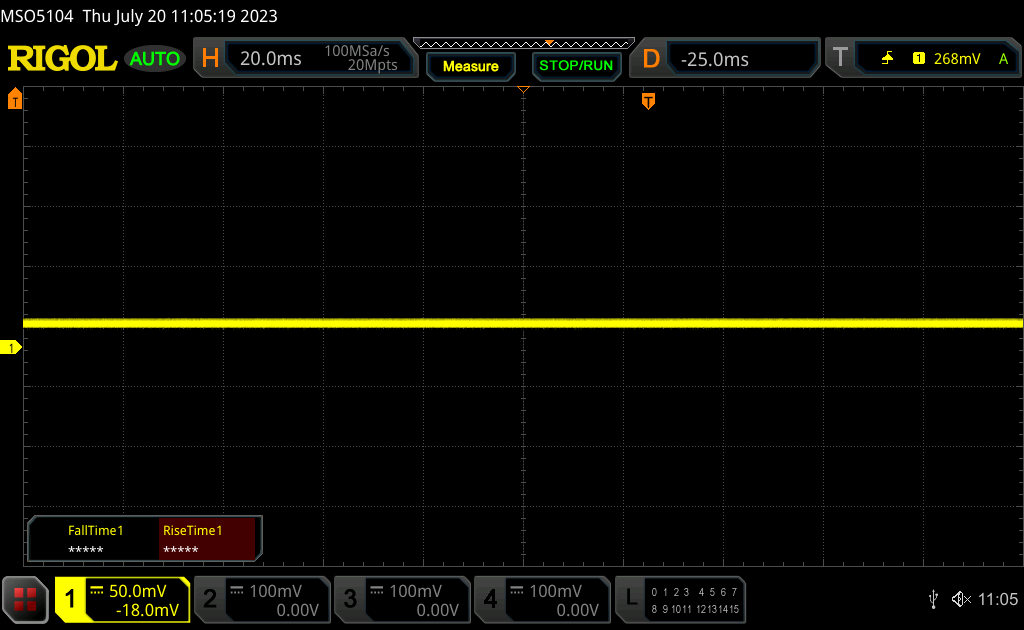Open the trigger T label
Image resolution: width=1024 pixels, height=630 pixels.
840,58
